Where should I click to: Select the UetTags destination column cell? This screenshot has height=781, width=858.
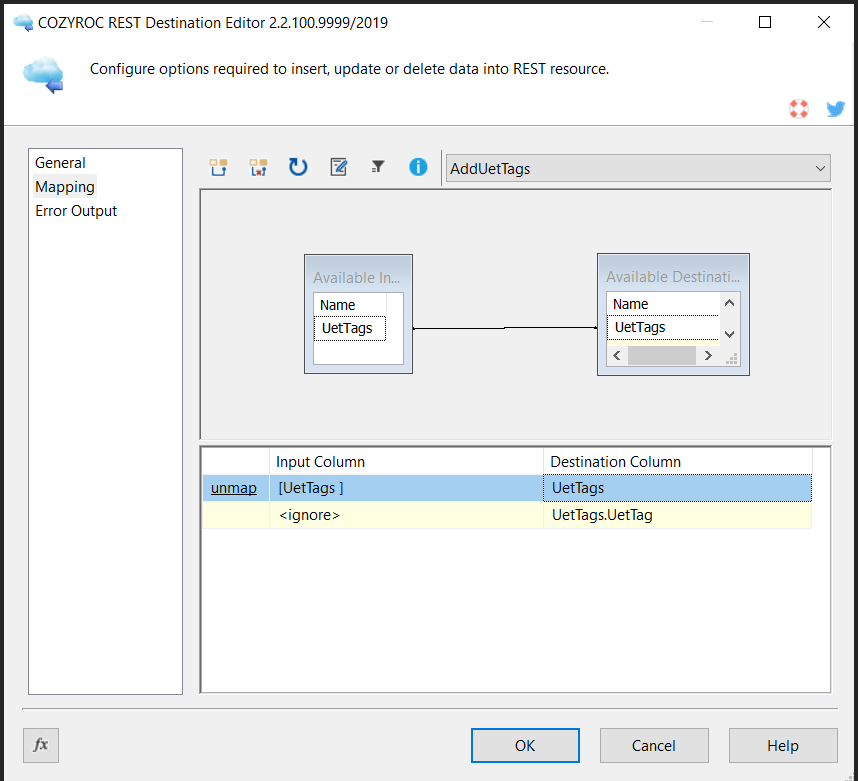[x=677, y=488]
